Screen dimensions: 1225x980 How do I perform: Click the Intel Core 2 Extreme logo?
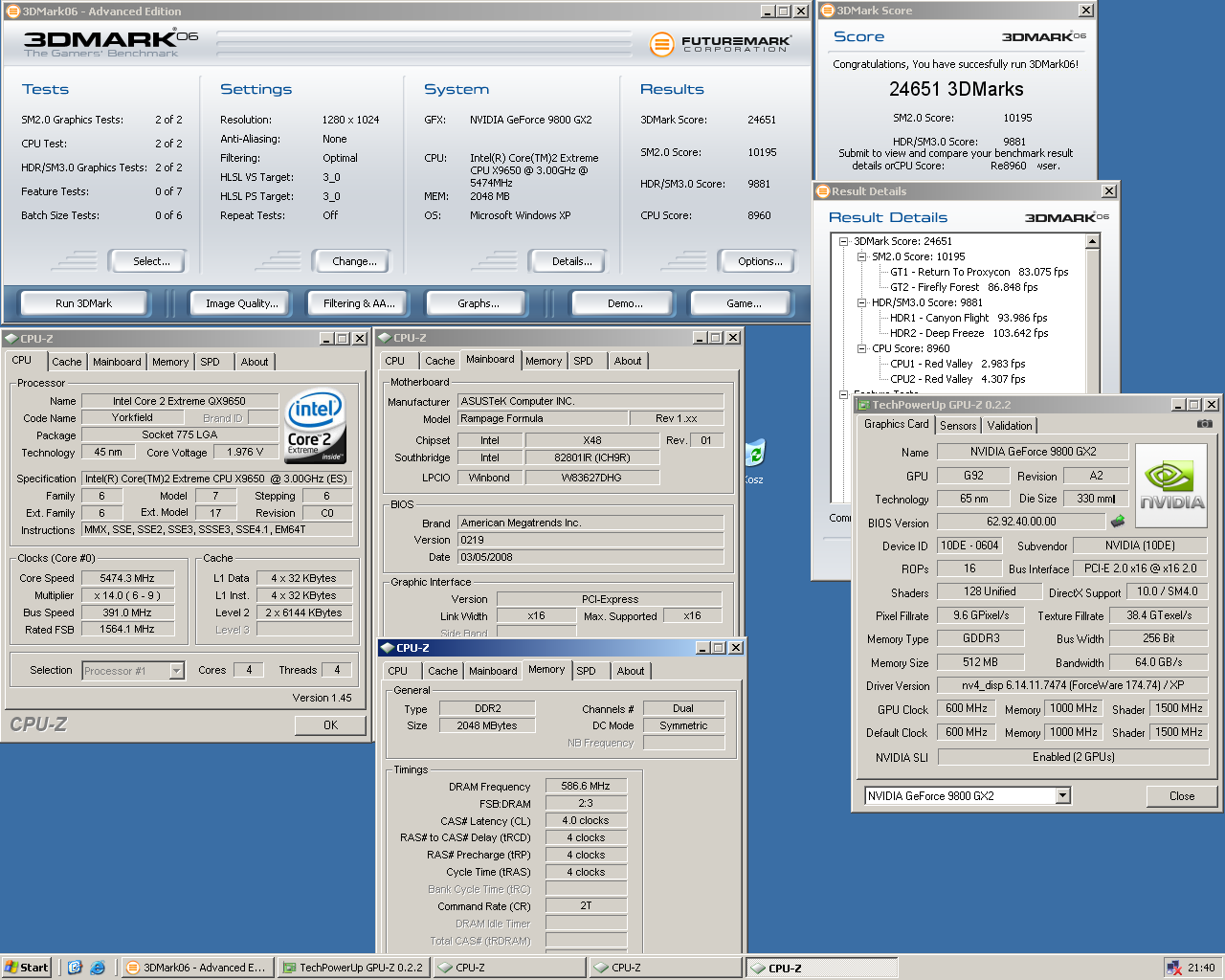pyautogui.click(x=315, y=427)
